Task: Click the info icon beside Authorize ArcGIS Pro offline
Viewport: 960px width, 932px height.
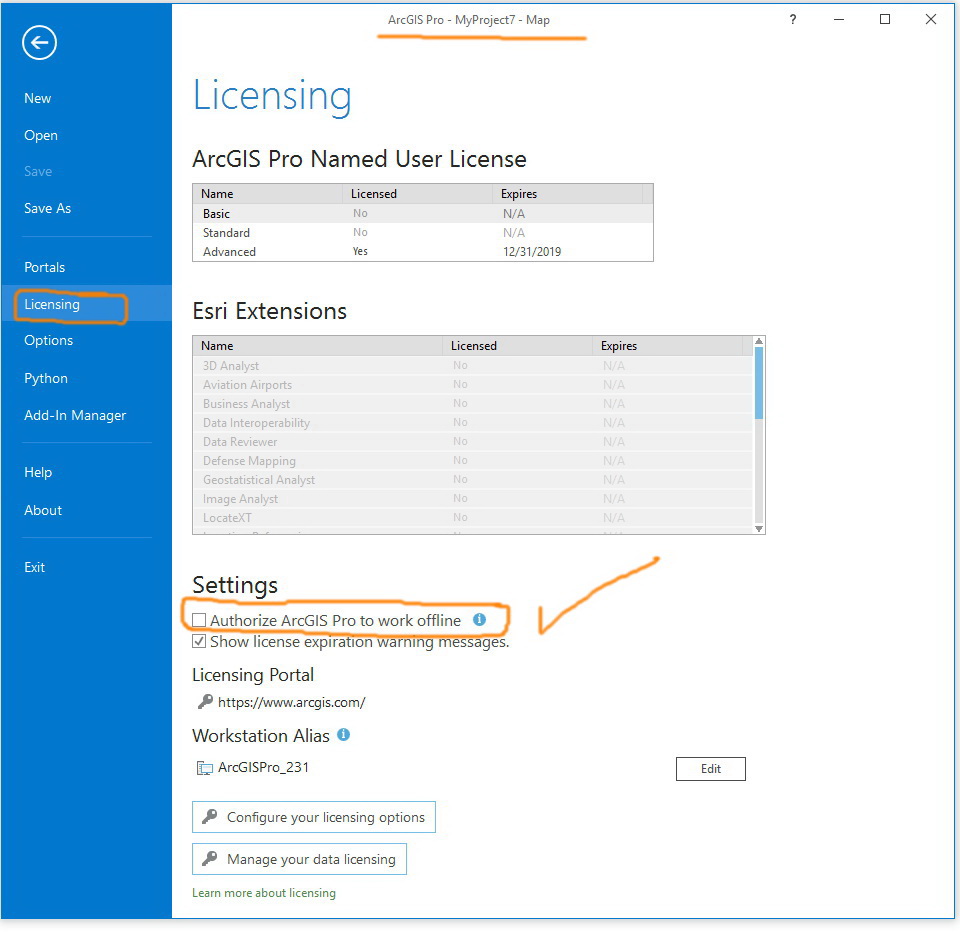Action: click(479, 620)
